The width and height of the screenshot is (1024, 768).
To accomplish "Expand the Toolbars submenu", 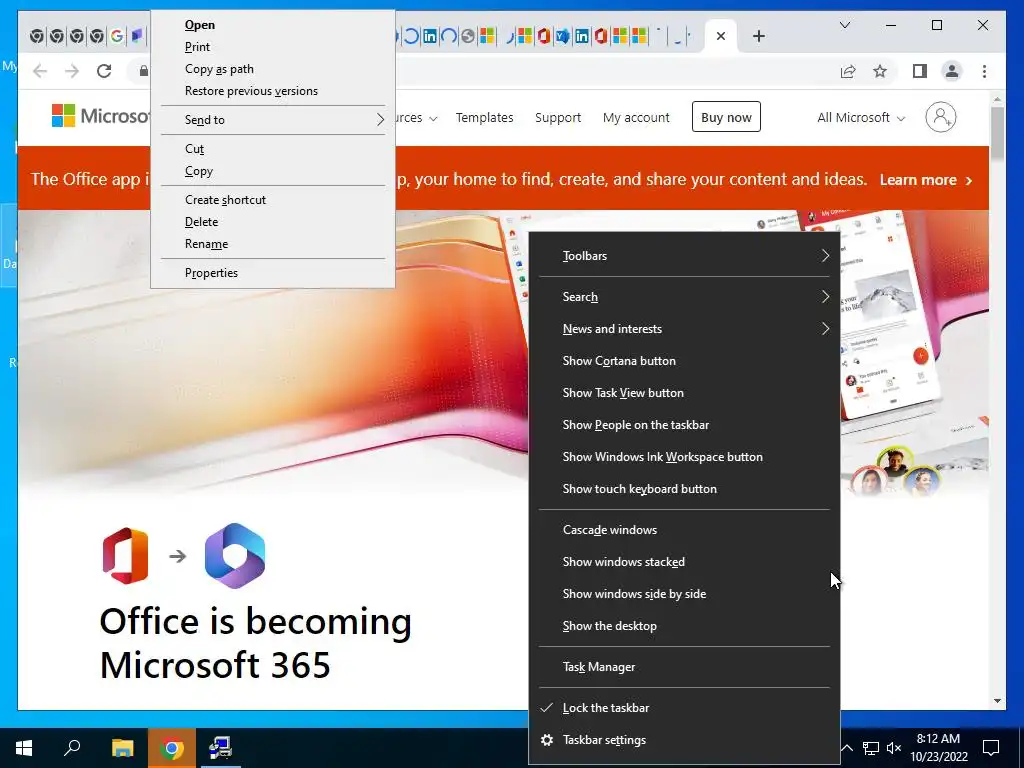I will pyautogui.click(x=684, y=256).
